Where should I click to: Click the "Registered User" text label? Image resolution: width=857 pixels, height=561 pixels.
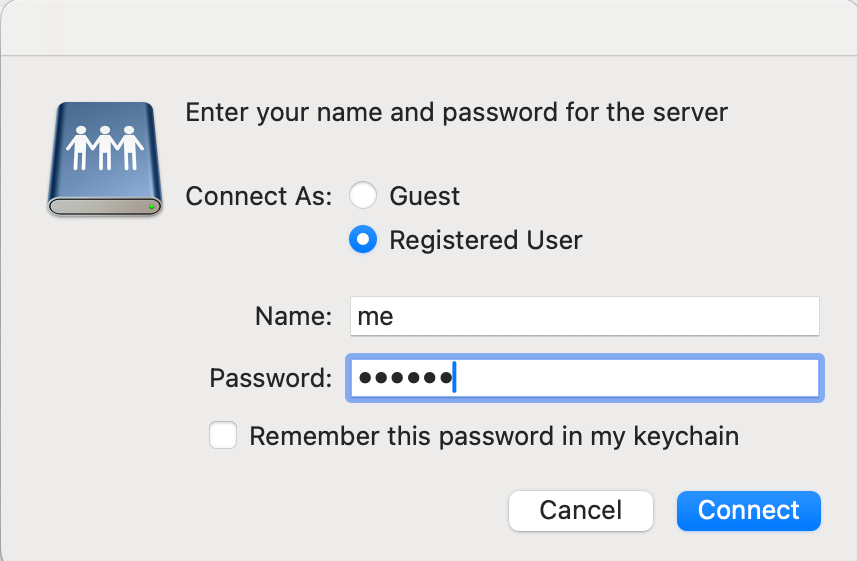click(x=486, y=240)
